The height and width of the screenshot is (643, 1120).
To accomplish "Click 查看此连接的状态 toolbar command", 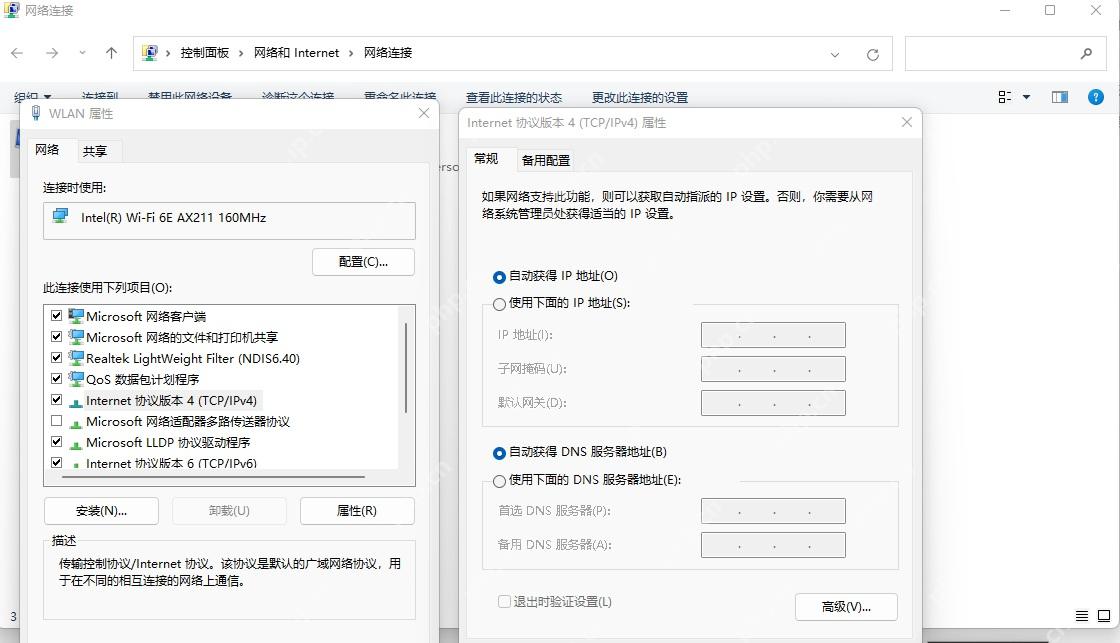I will [514, 98].
